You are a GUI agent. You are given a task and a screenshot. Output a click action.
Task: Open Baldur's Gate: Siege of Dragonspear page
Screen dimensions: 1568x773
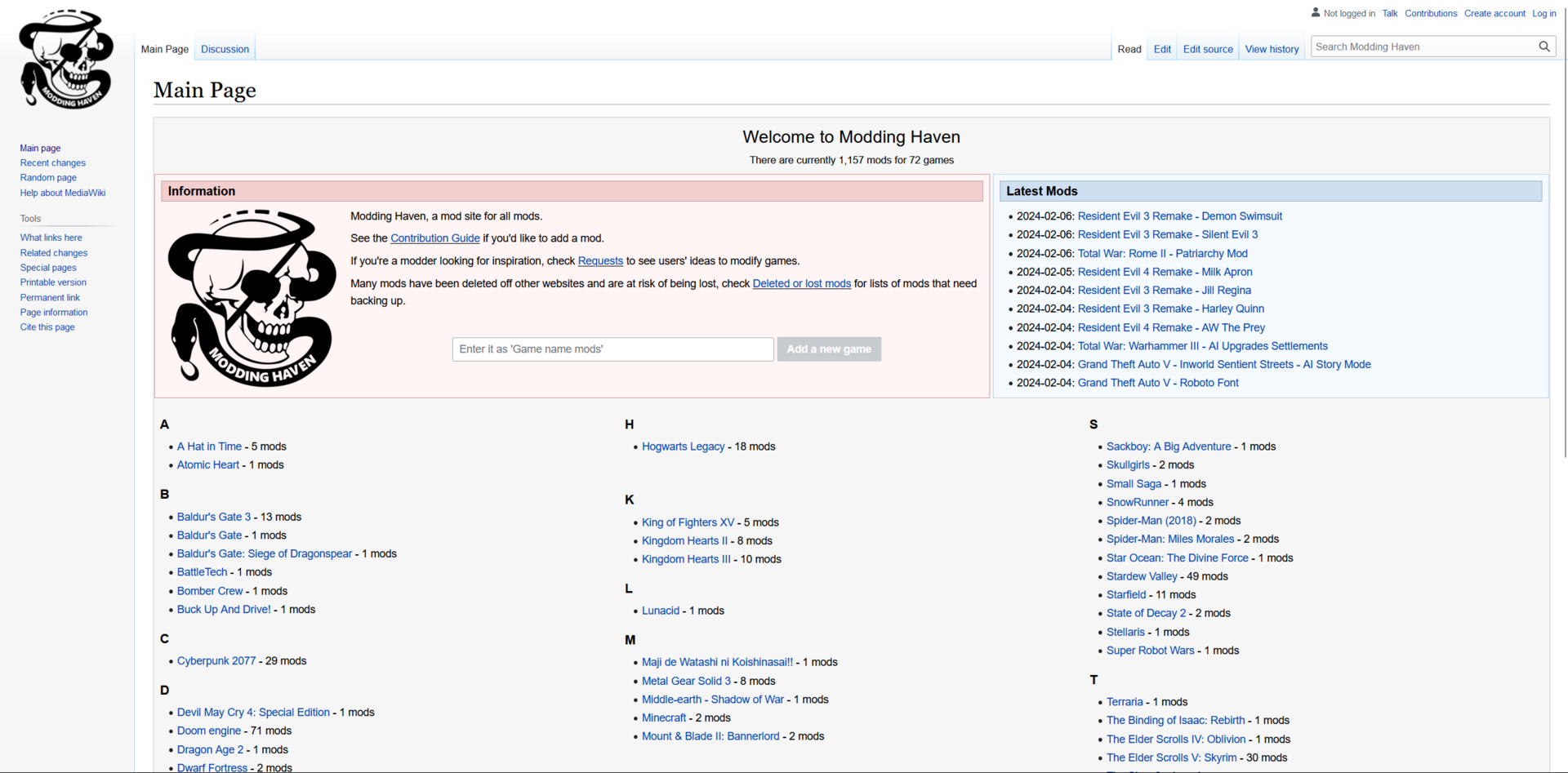coord(265,553)
